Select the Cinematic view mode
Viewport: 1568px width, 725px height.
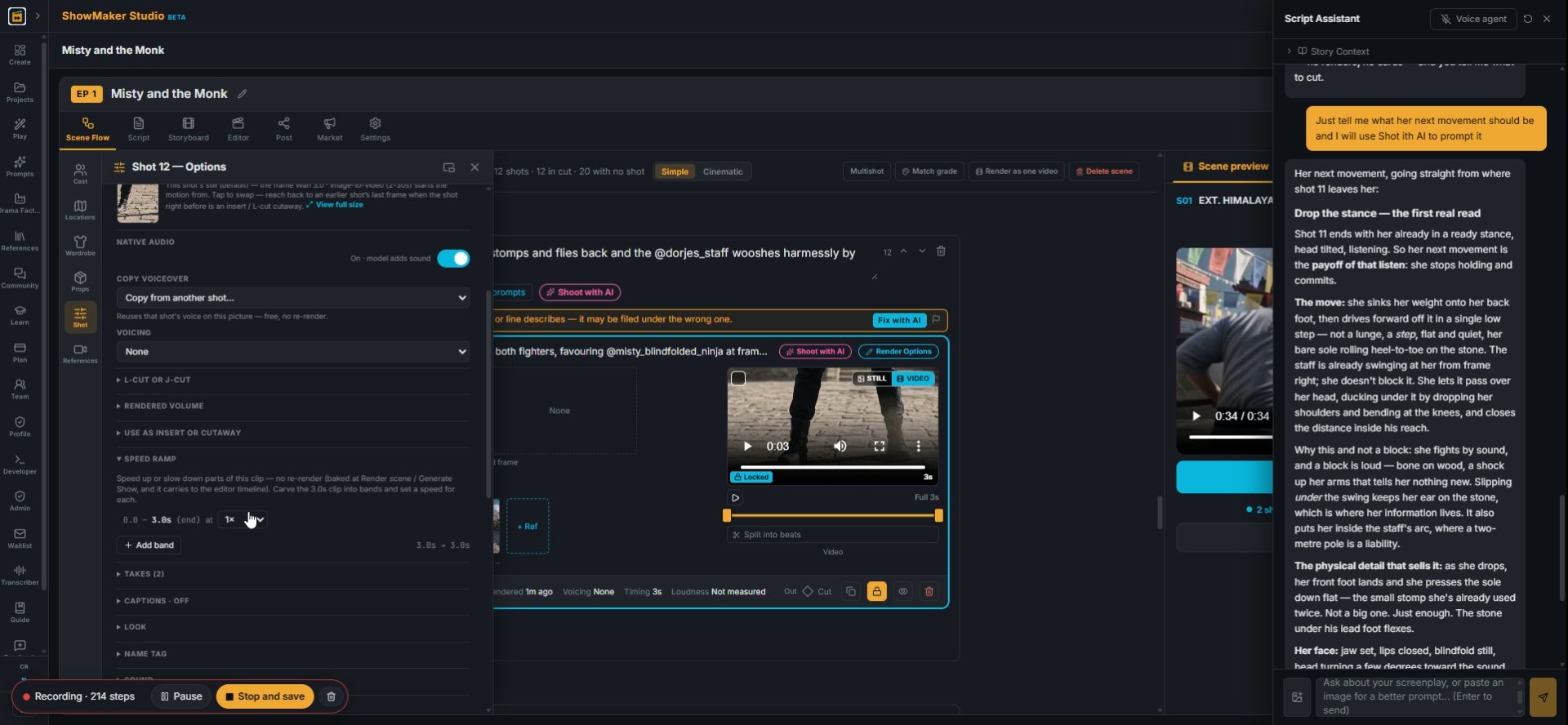723,171
